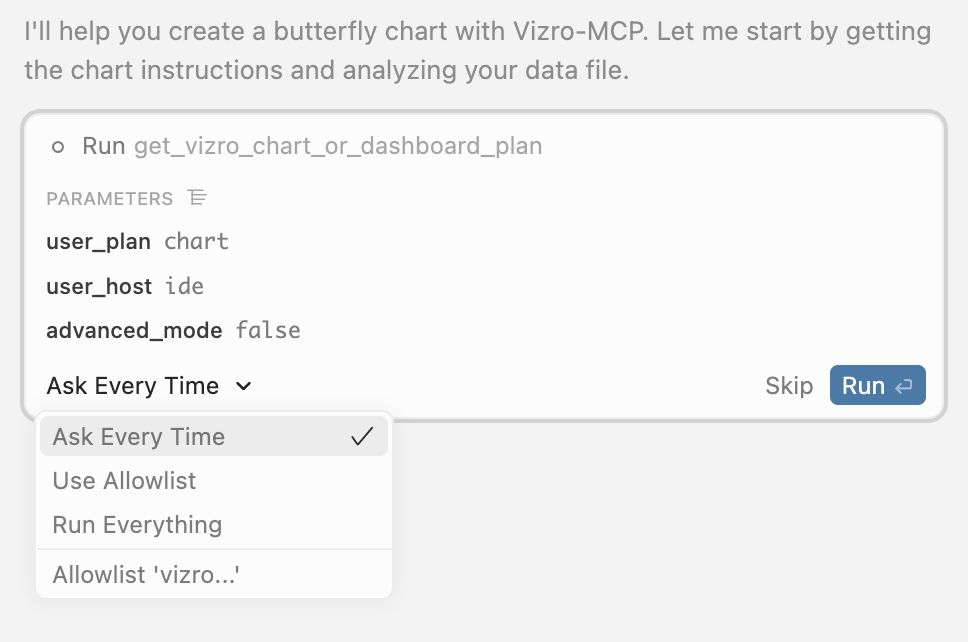The width and height of the screenshot is (968, 642).
Task: Click the Skip button
Action: coord(789,386)
